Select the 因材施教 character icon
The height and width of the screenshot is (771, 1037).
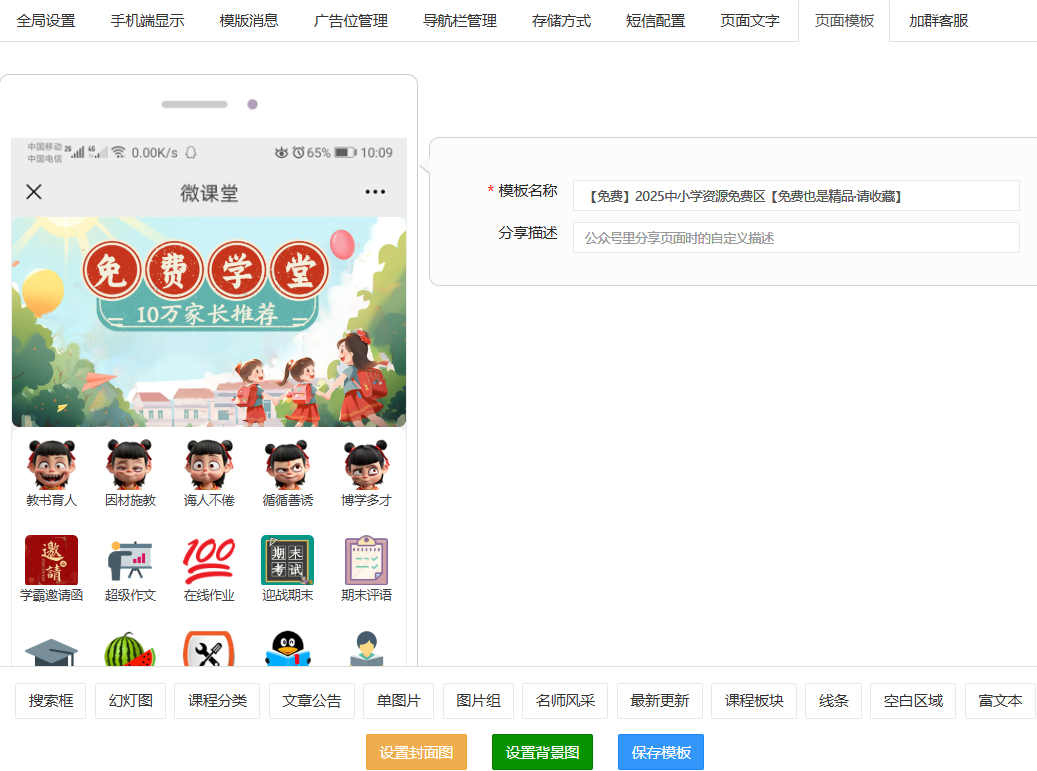click(130, 465)
